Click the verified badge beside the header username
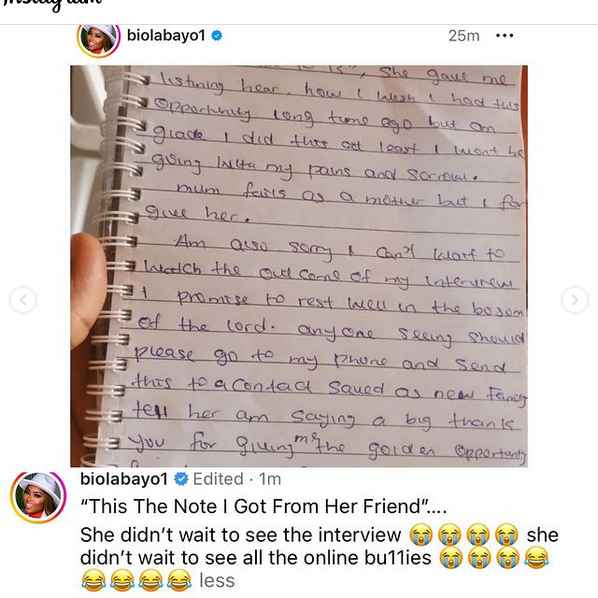 pyautogui.click(x=217, y=36)
